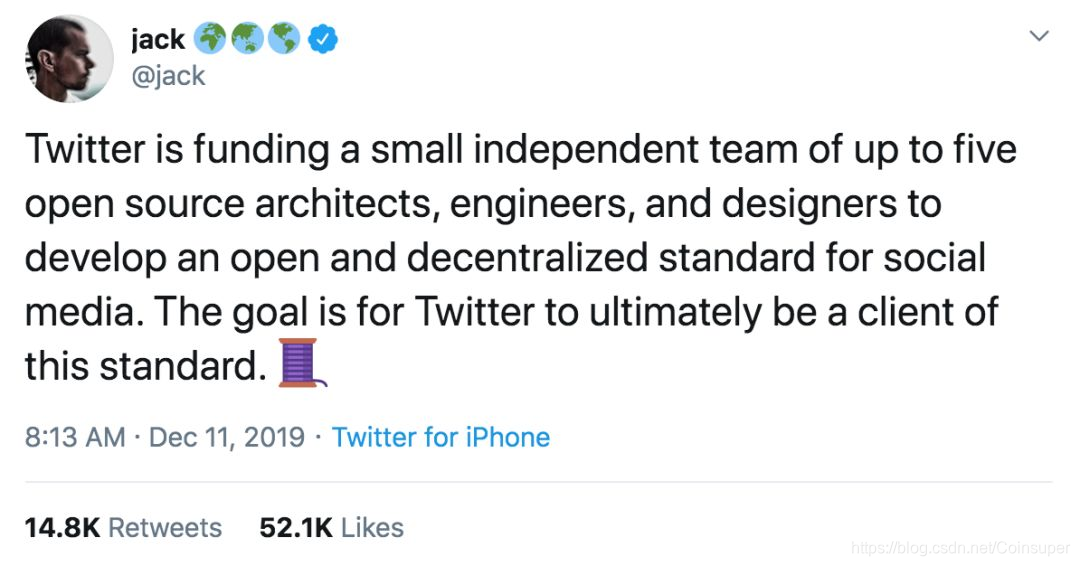
Task: Open the @jack handle link
Action: 168,75
